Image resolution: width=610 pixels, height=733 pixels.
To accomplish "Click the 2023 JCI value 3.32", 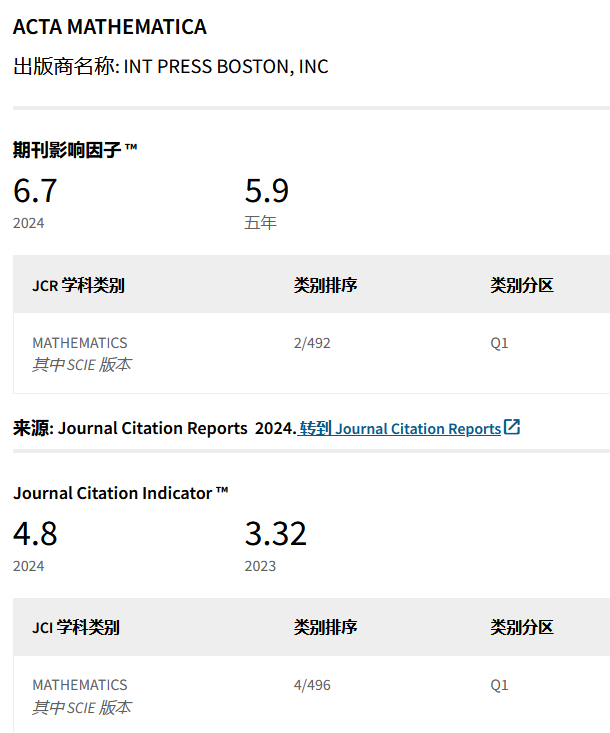I will pos(275,533).
